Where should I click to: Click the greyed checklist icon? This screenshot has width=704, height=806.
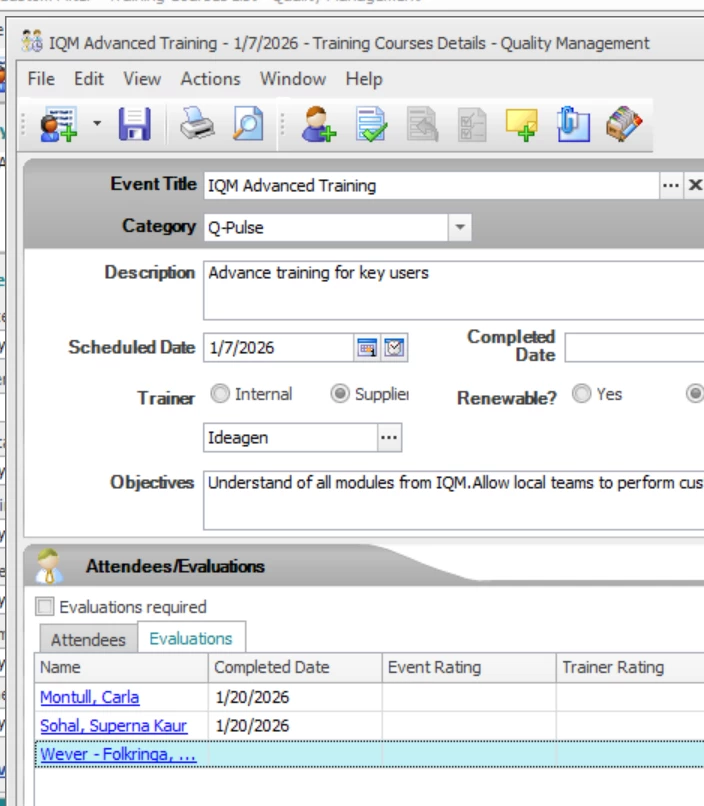(472, 124)
